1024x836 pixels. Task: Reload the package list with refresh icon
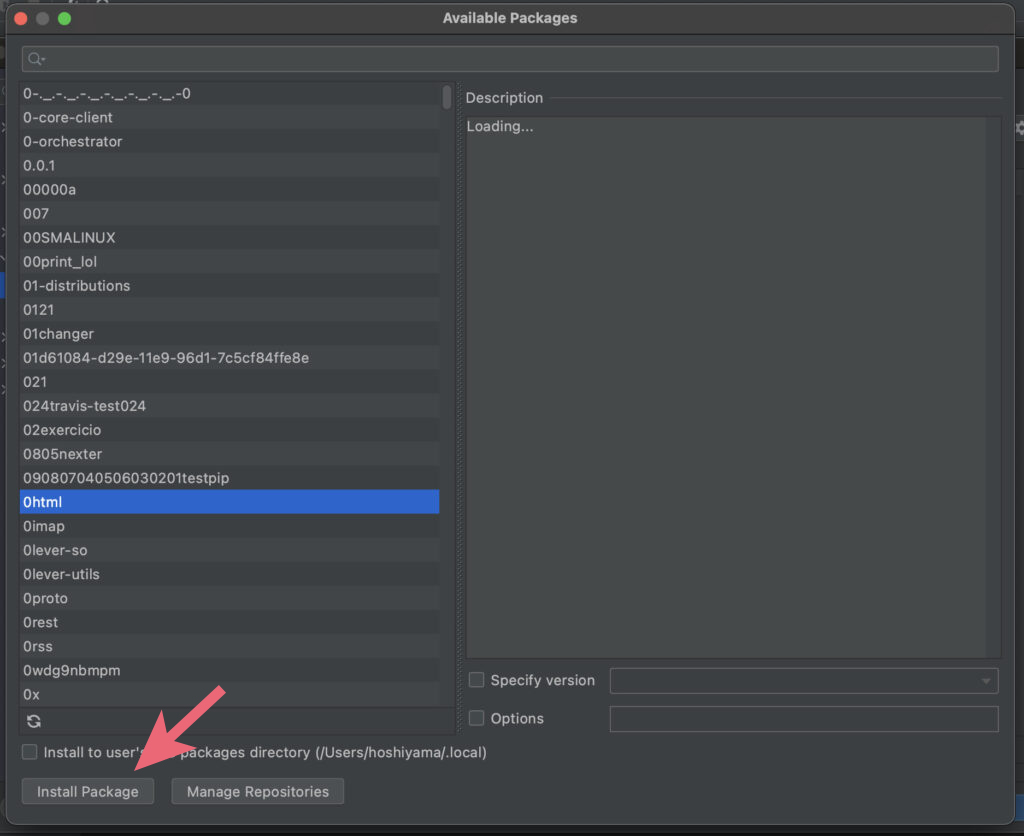click(34, 721)
